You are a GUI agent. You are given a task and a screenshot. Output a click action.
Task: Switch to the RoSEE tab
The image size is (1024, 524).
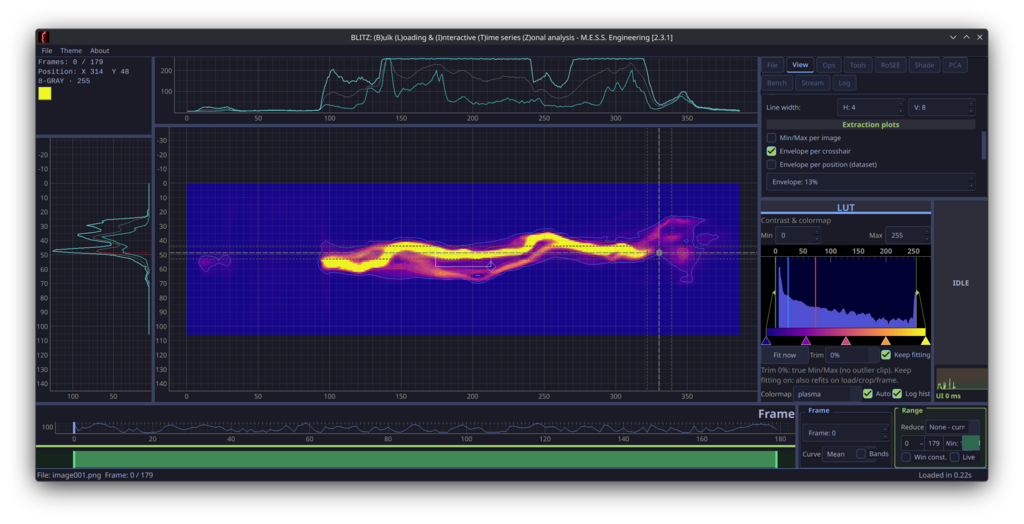tap(890, 65)
